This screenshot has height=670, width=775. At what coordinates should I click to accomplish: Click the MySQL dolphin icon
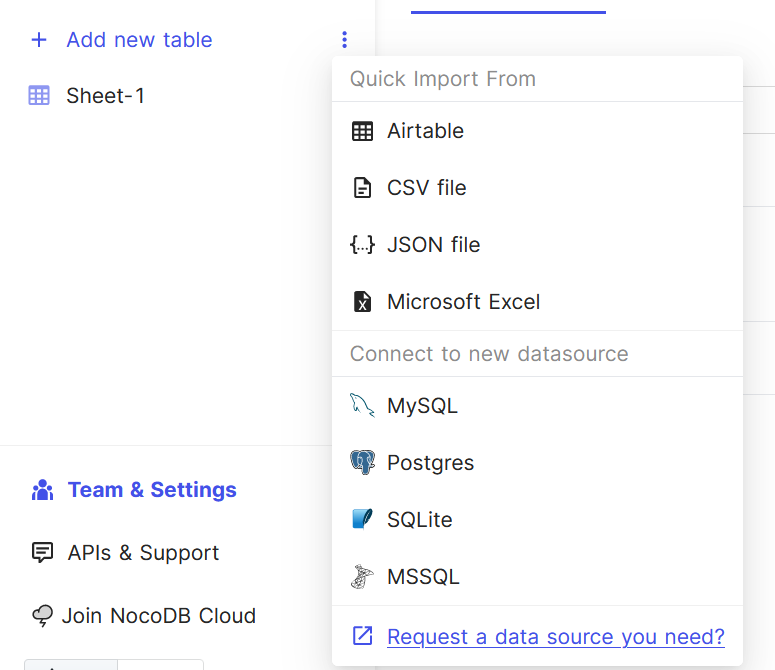362,406
